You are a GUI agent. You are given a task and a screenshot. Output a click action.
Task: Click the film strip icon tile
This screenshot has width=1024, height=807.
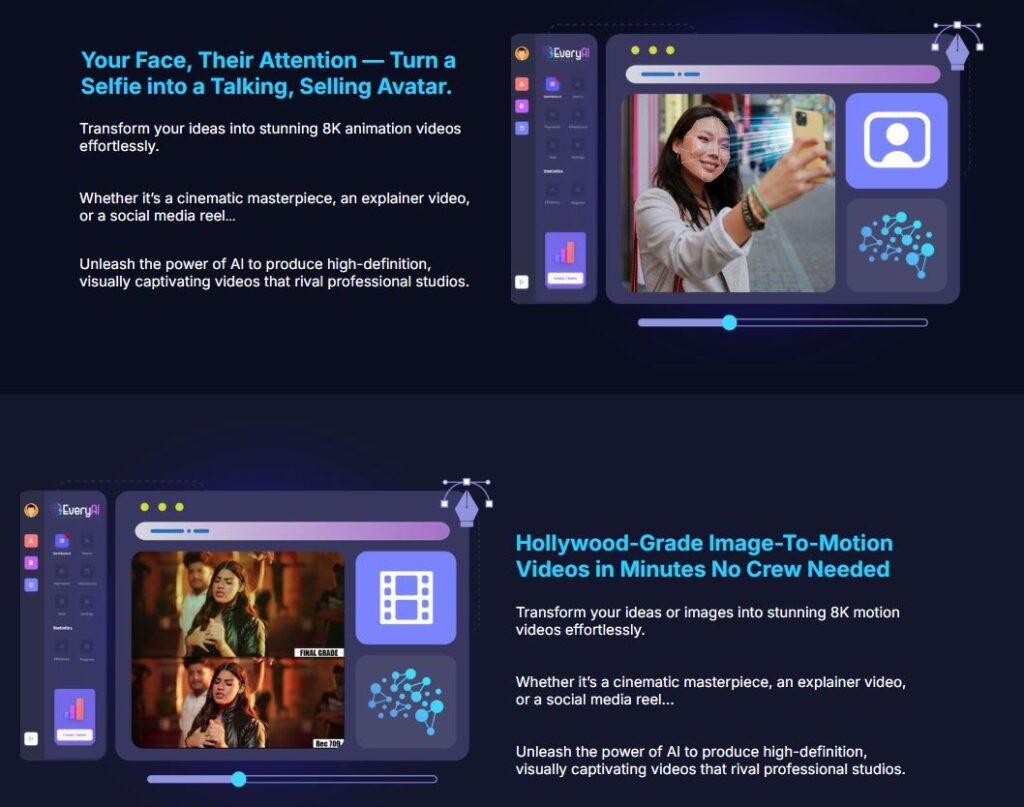pos(406,597)
